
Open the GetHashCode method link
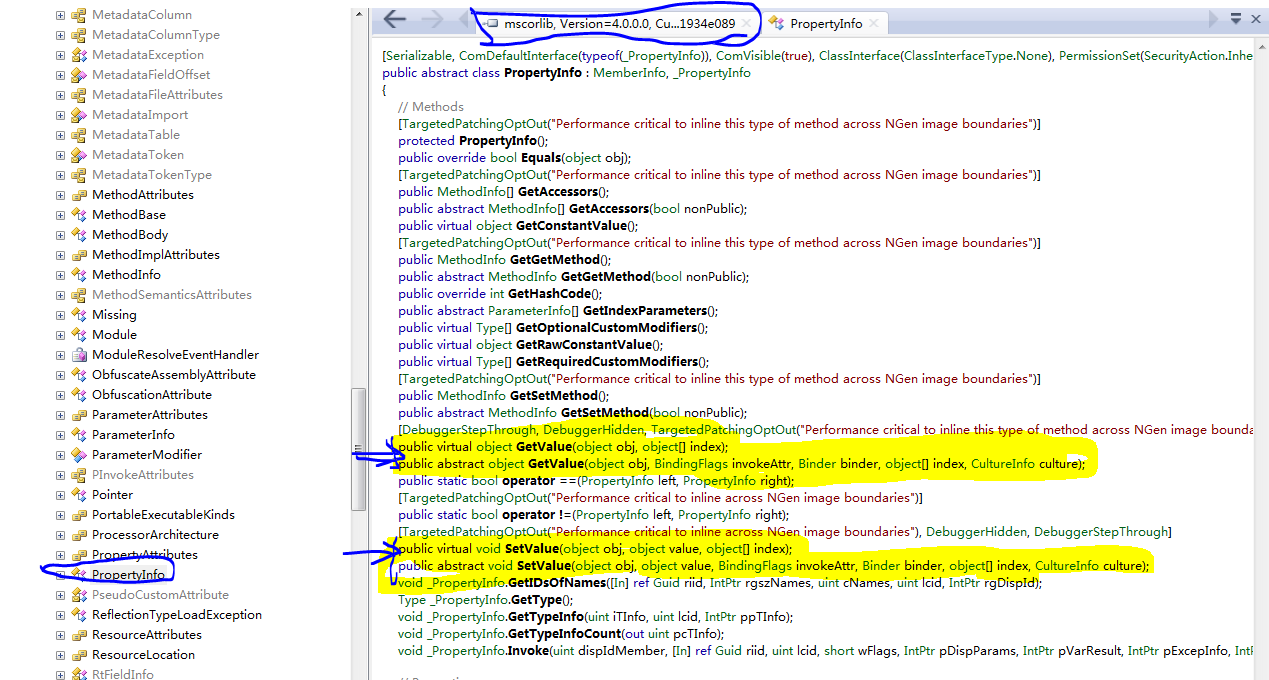[549, 294]
